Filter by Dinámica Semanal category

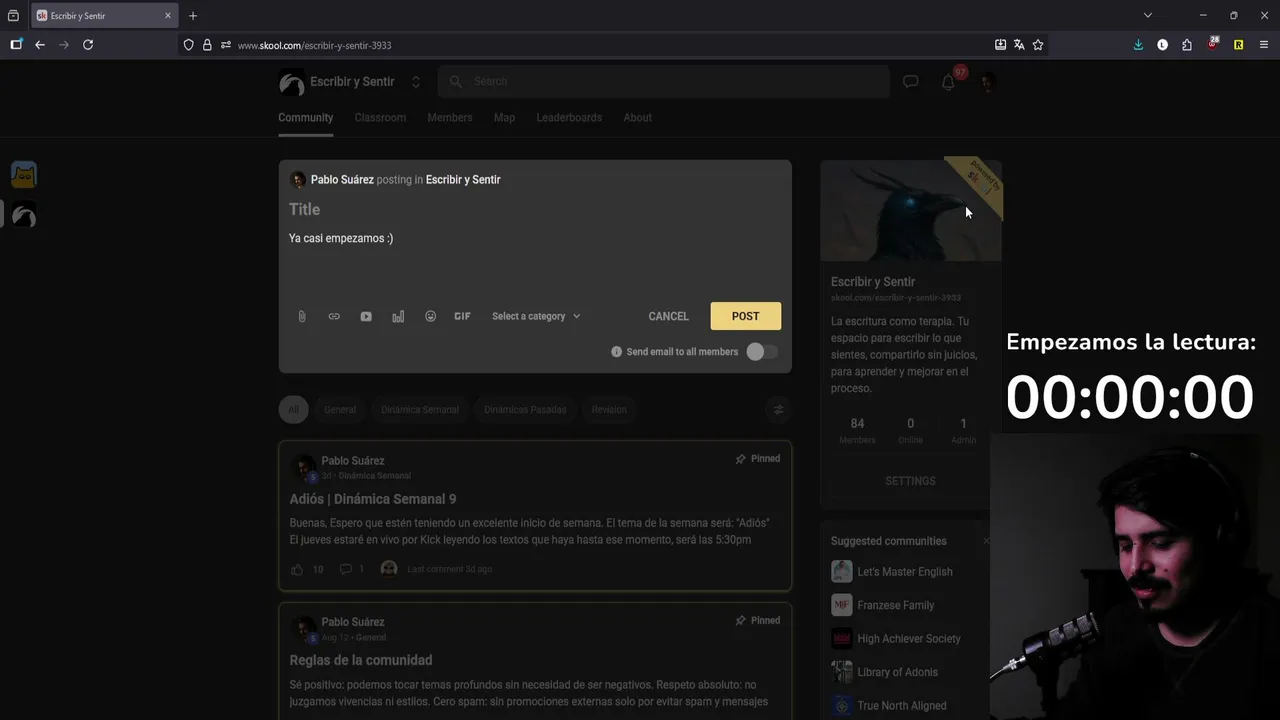tap(420, 409)
